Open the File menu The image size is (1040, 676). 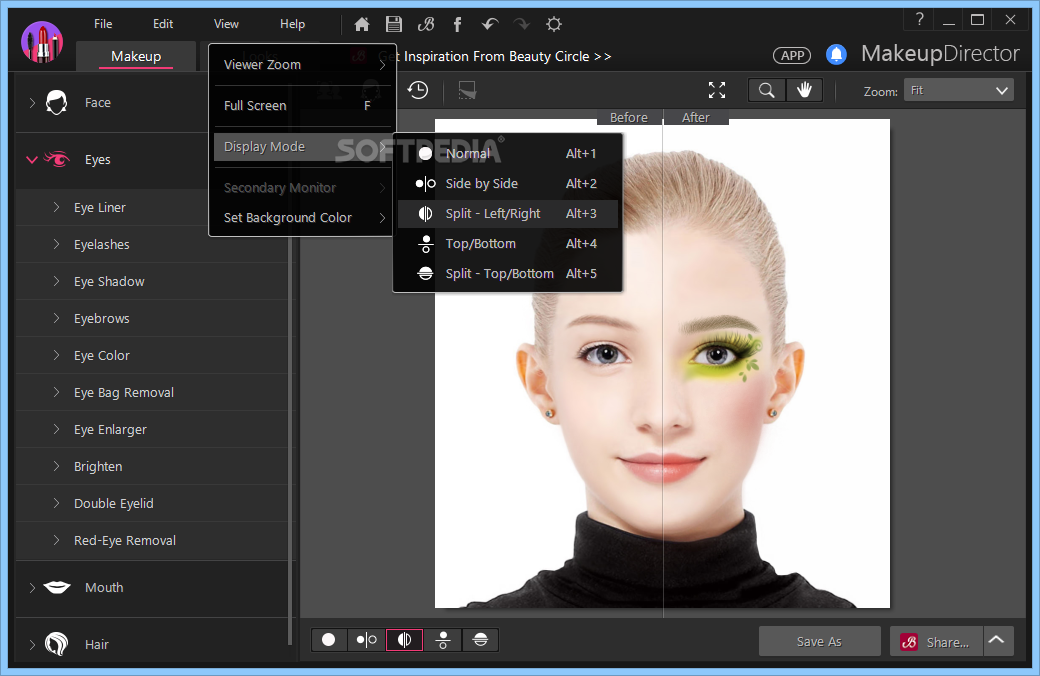[103, 24]
